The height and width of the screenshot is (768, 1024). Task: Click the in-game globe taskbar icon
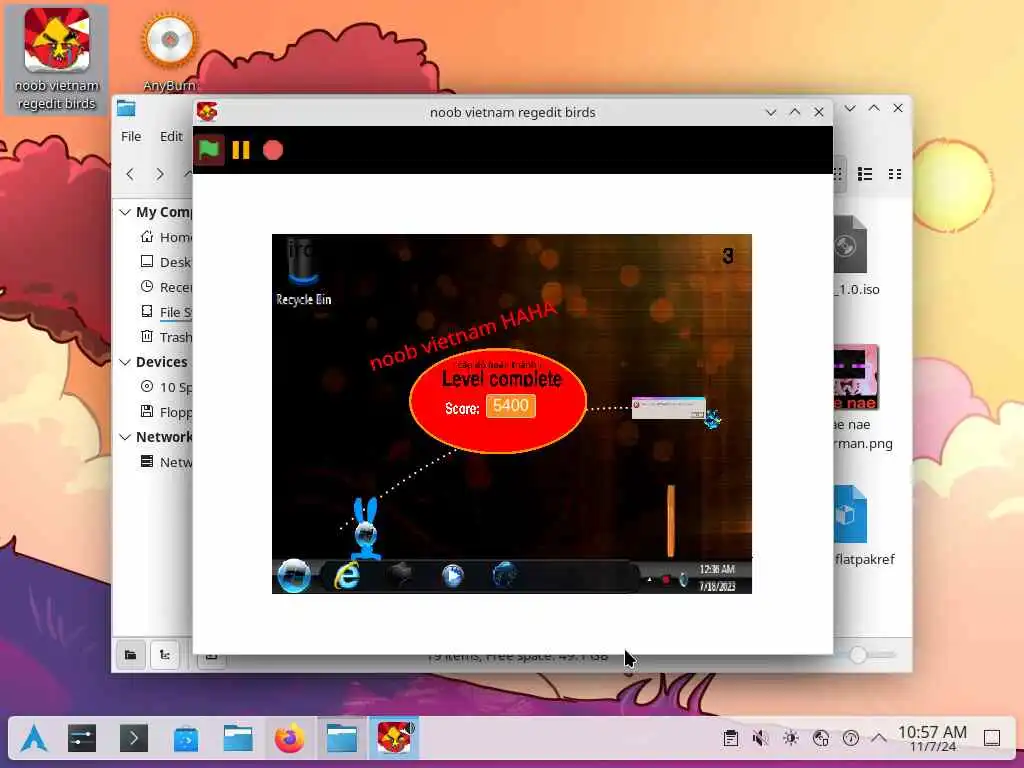(x=504, y=576)
